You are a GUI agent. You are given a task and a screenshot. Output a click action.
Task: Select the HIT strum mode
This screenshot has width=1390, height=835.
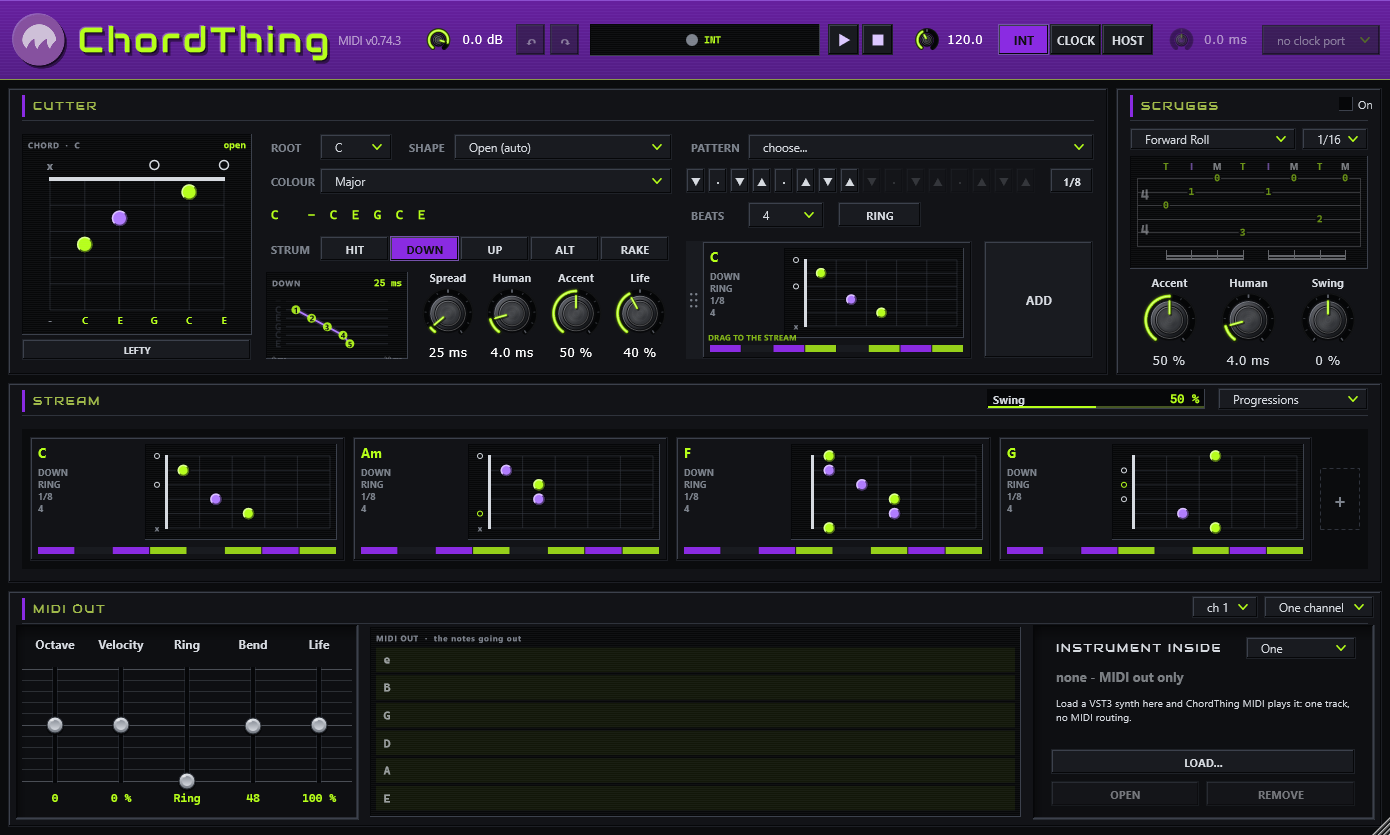point(355,249)
